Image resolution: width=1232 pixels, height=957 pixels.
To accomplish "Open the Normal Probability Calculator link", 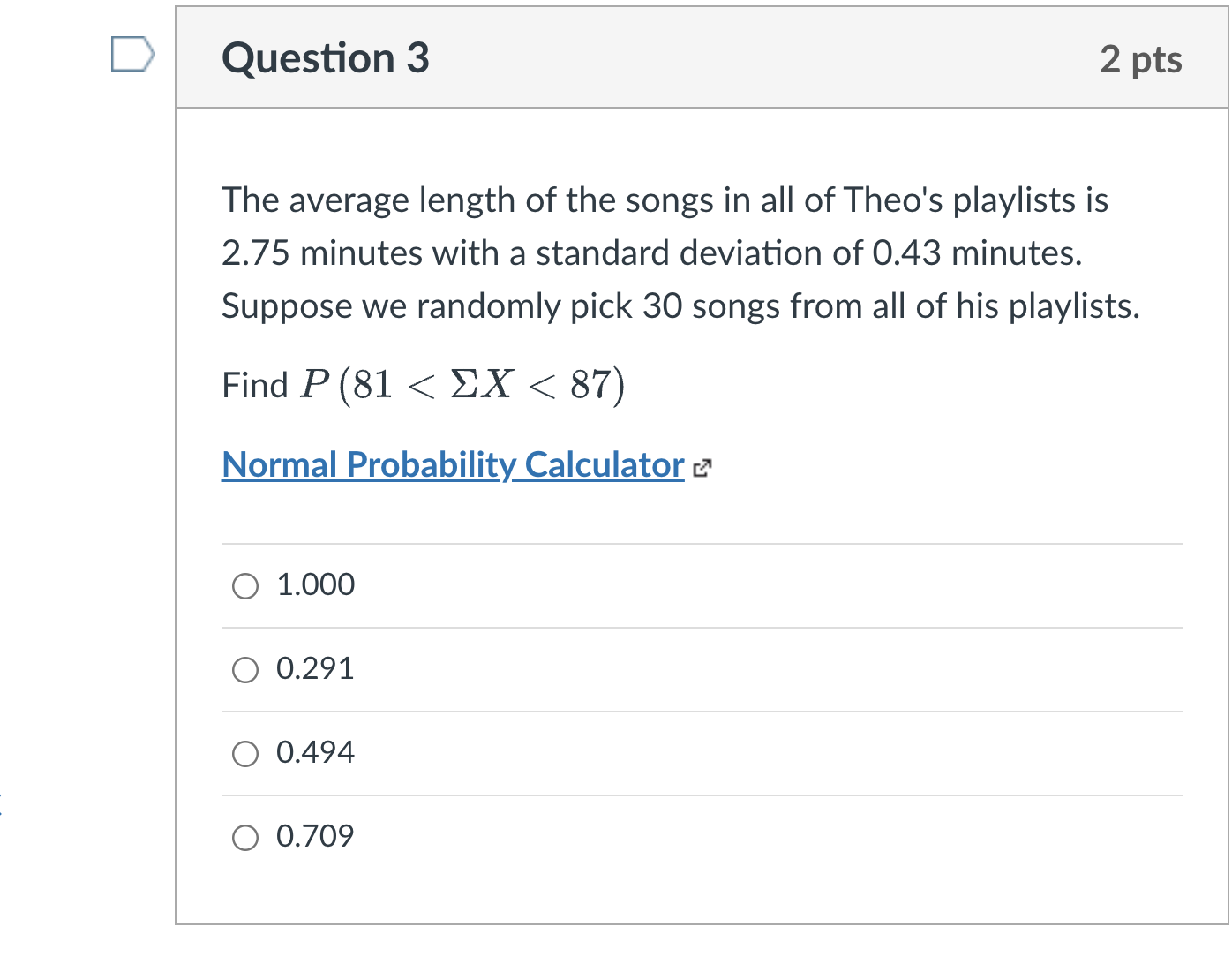I will coord(453,464).
